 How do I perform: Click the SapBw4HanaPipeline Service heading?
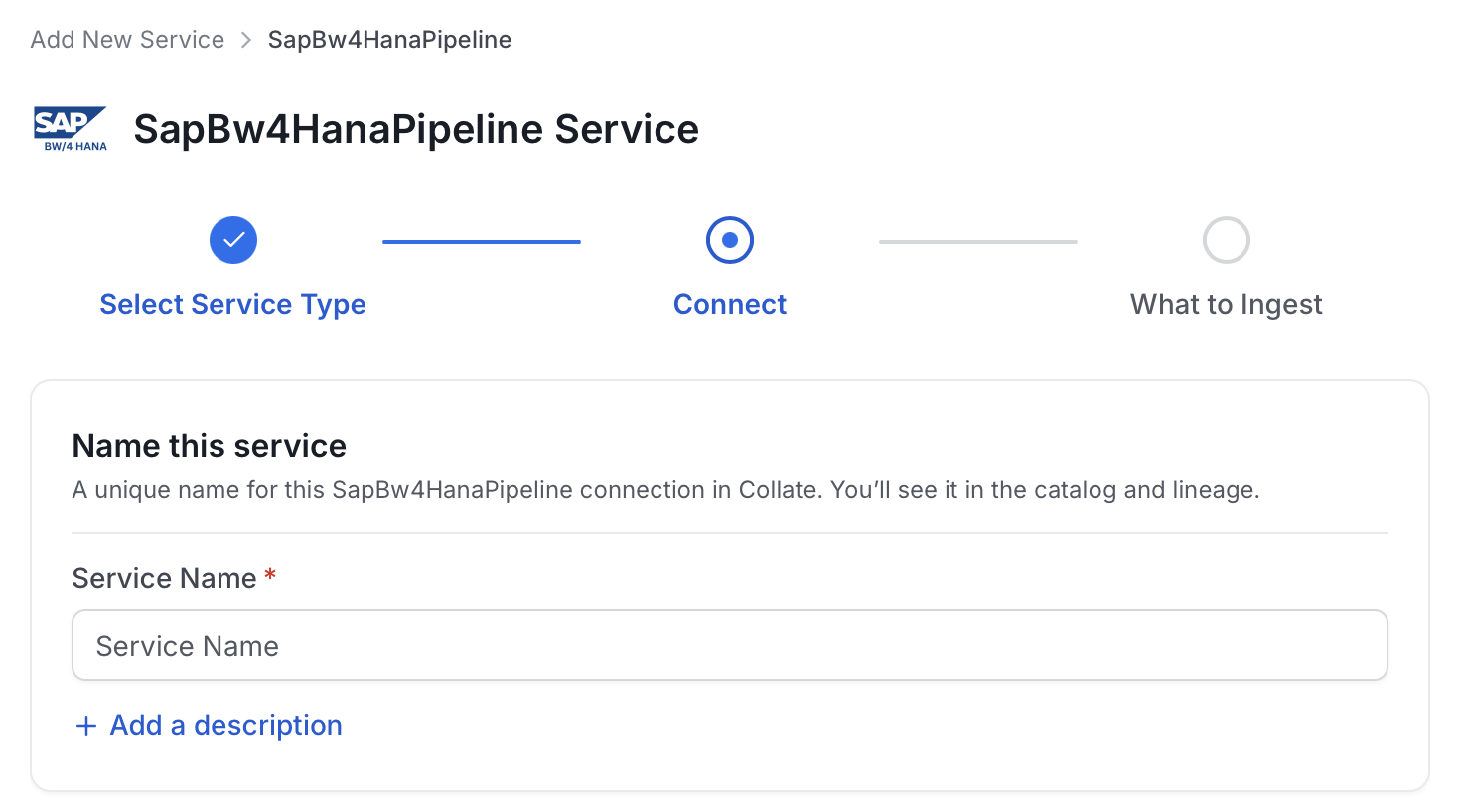coord(416,129)
